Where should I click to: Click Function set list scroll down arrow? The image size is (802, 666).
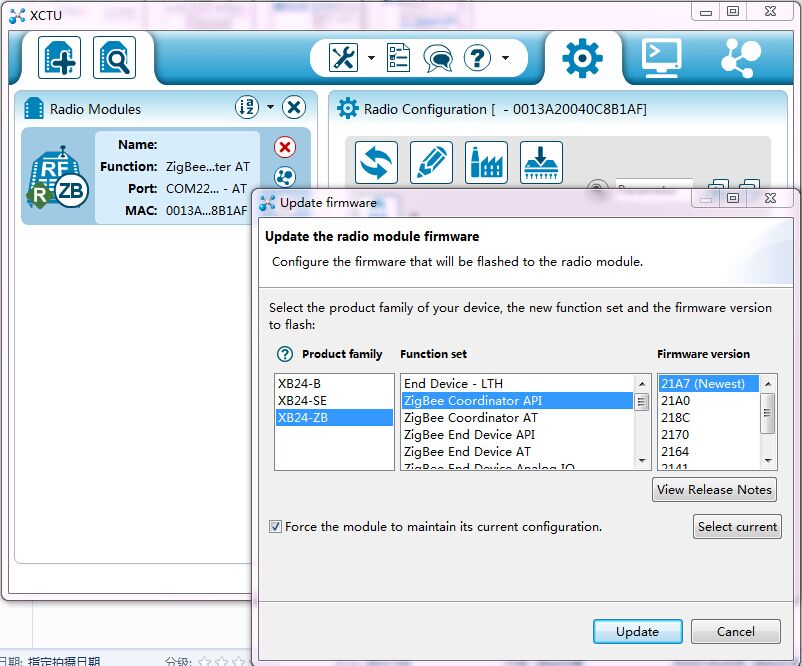tap(642, 461)
